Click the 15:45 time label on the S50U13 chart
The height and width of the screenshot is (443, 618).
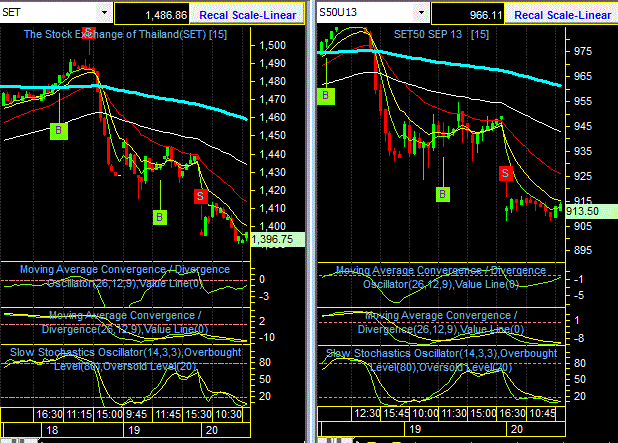tap(396, 414)
